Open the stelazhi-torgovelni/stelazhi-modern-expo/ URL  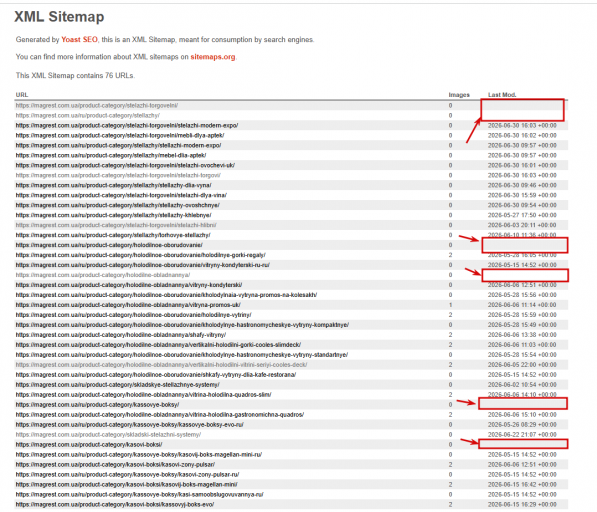(127, 125)
